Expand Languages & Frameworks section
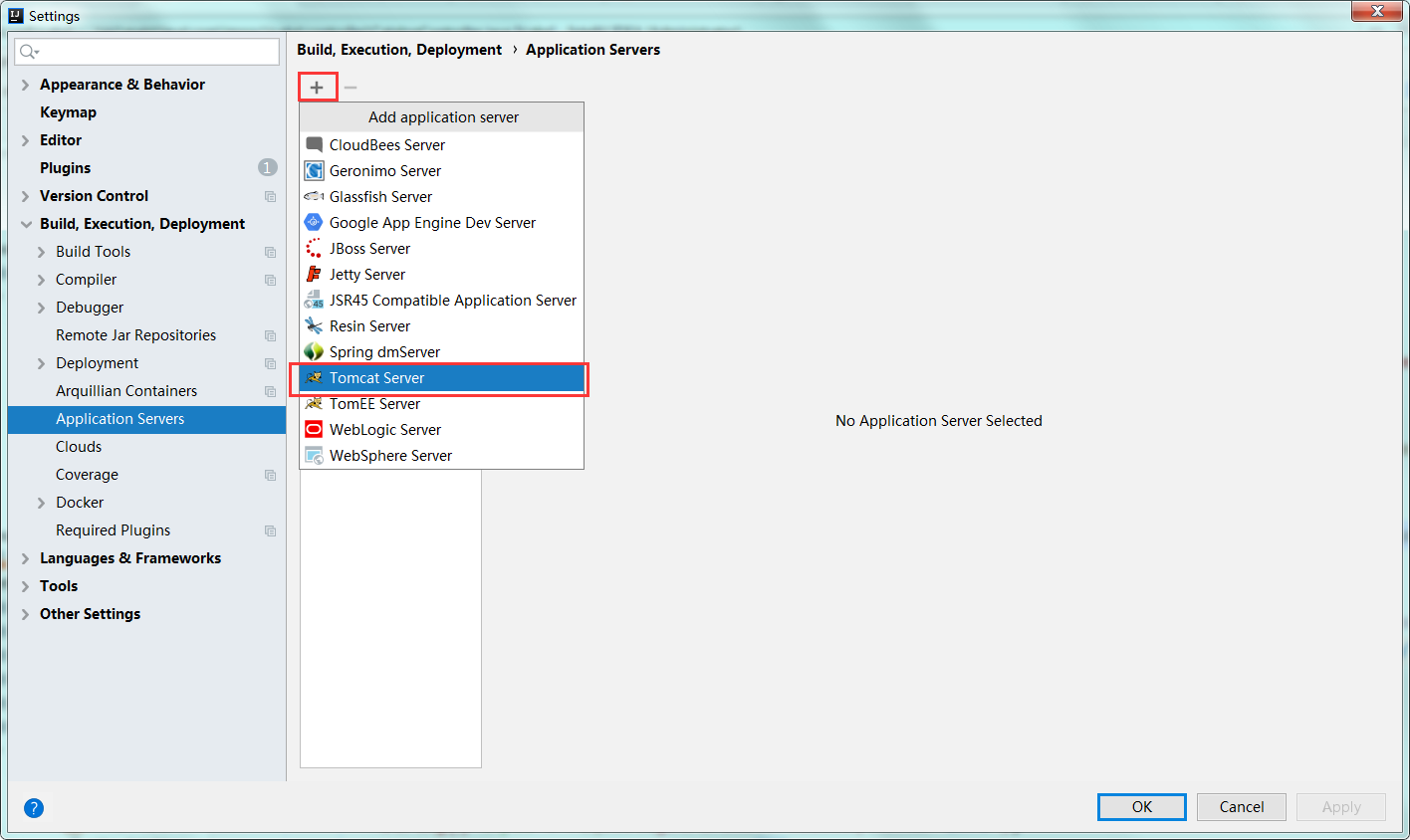1410x840 pixels. (x=26, y=559)
